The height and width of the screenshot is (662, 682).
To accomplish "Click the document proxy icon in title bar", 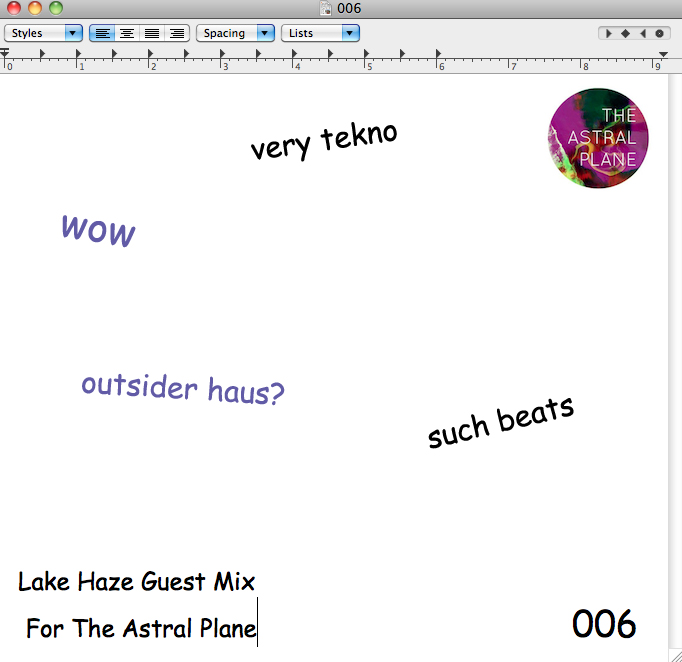I will coord(326,8).
